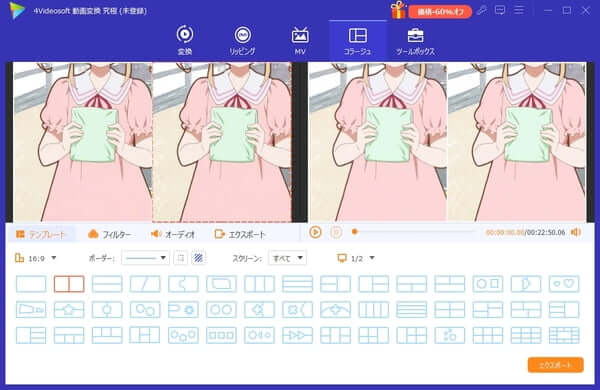The width and height of the screenshot is (600, 390).
Task: Click the orange エクスポート export button
Action: (556, 365)
